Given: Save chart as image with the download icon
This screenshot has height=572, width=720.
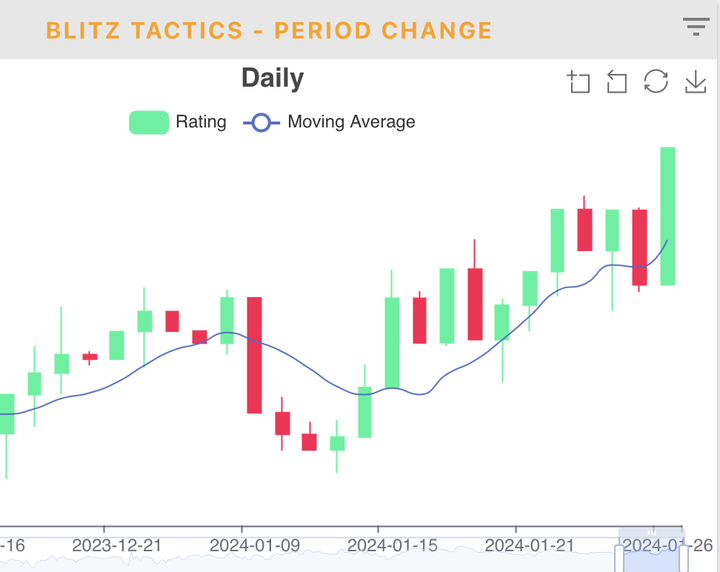Looking at the screenshot, I should point(696,82).
